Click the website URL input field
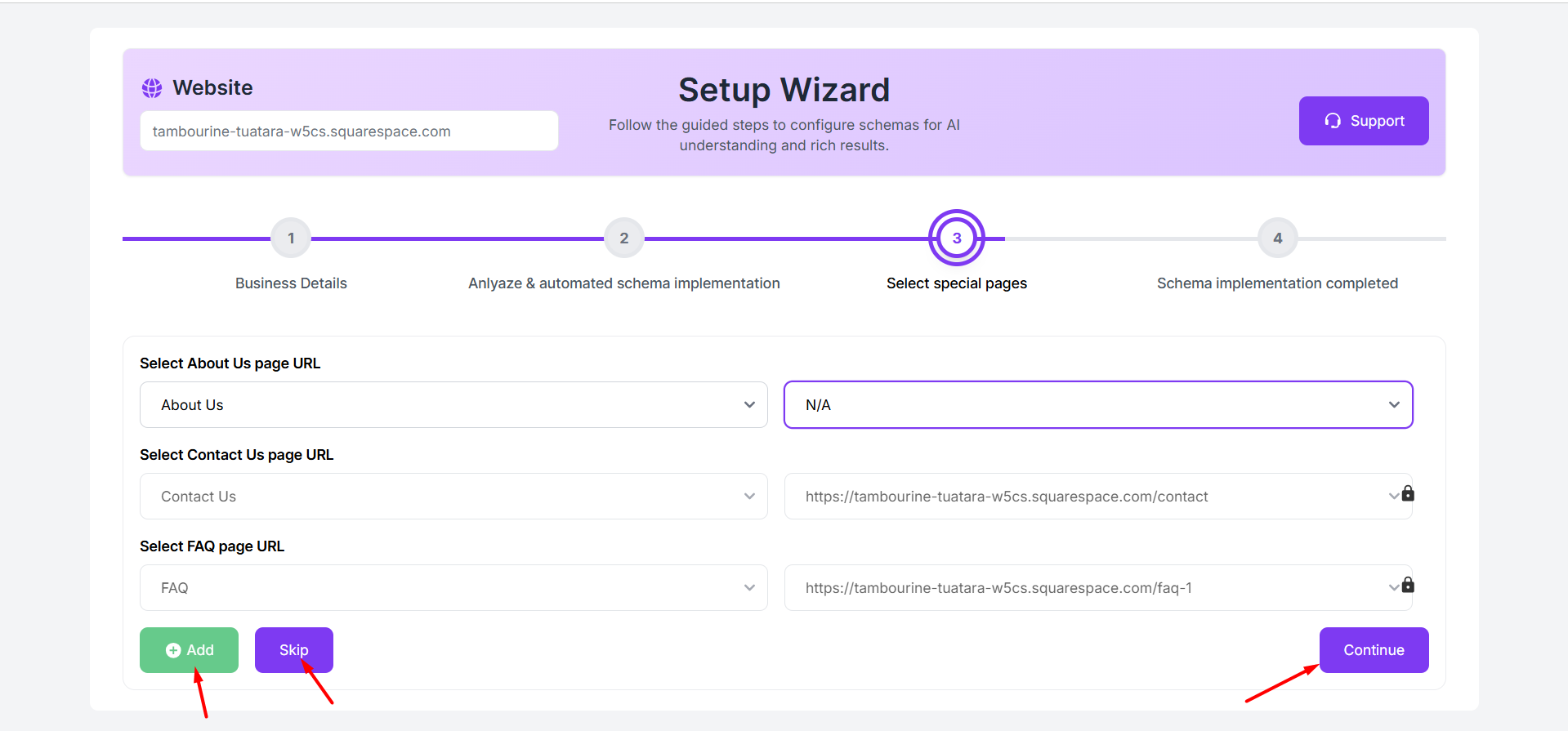Image resolution: width=1568 pixels, height=731 pixels. tap(349, 131)
